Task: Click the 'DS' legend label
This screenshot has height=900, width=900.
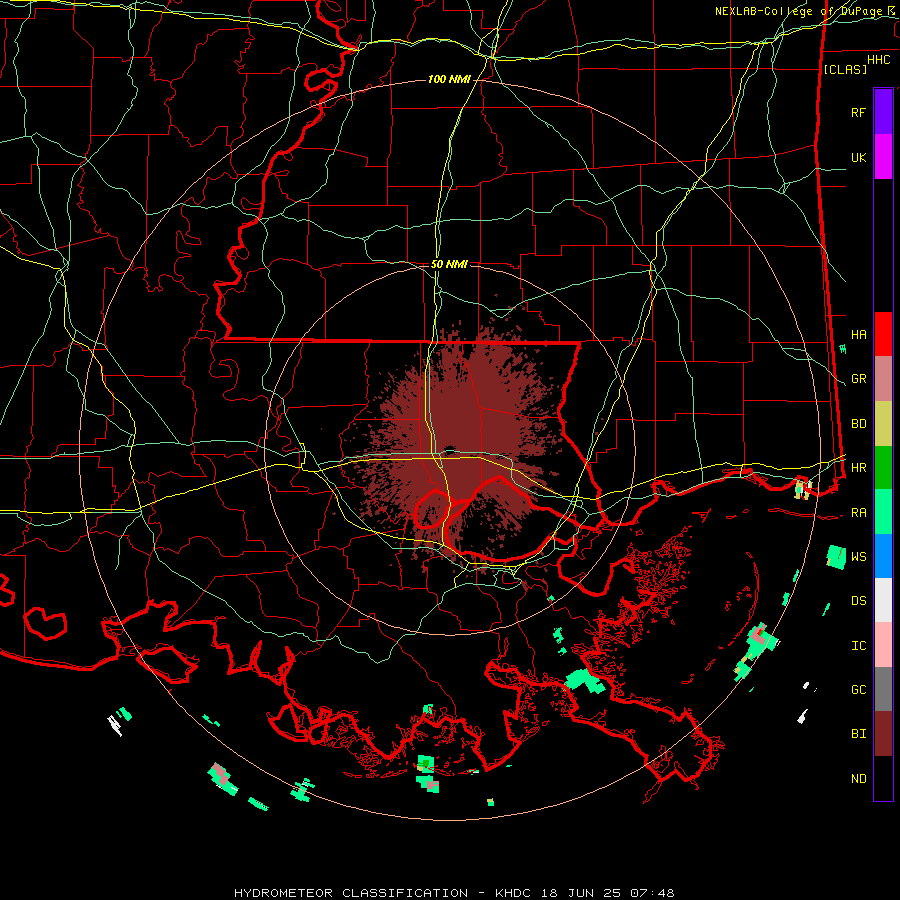Action: (858, 601)
